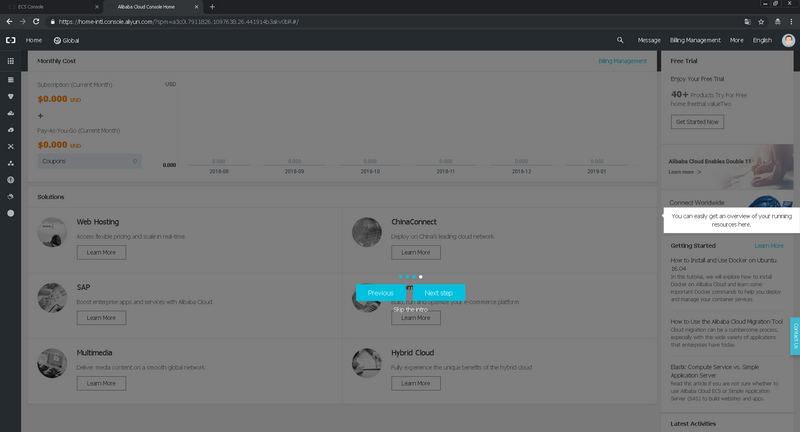Open a new browser tab with plus icon

pos(212,7)
